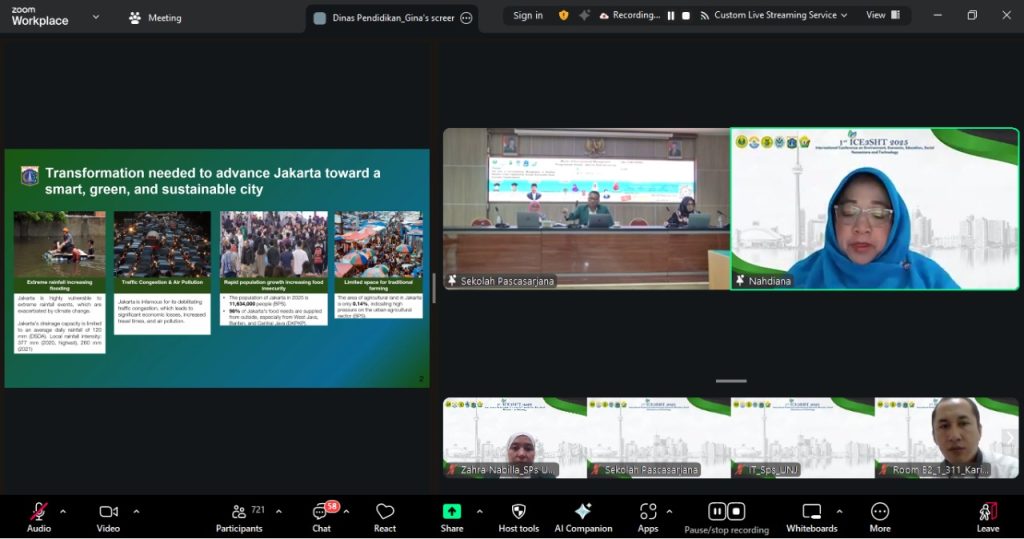Click the React heart icon
The width and height of the screenshot is (1024, 539).
pyautogui.click(x=385, y=512)
